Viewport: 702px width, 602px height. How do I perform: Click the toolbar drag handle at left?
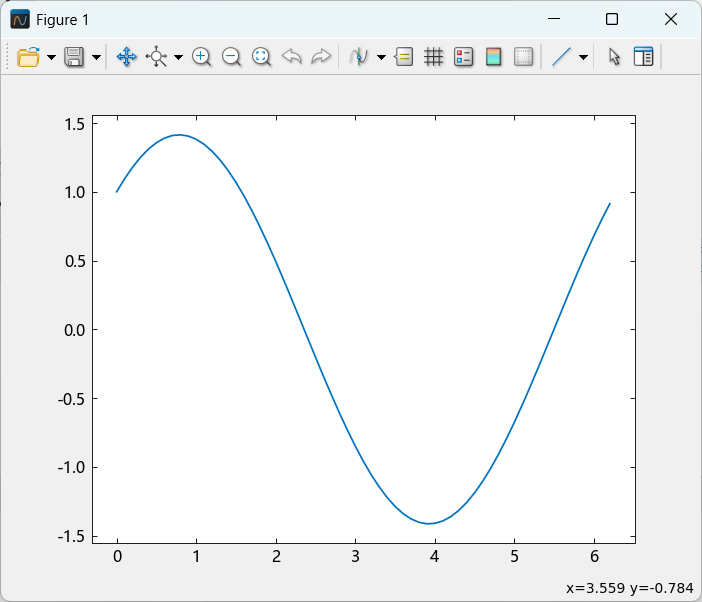point(7,56)
